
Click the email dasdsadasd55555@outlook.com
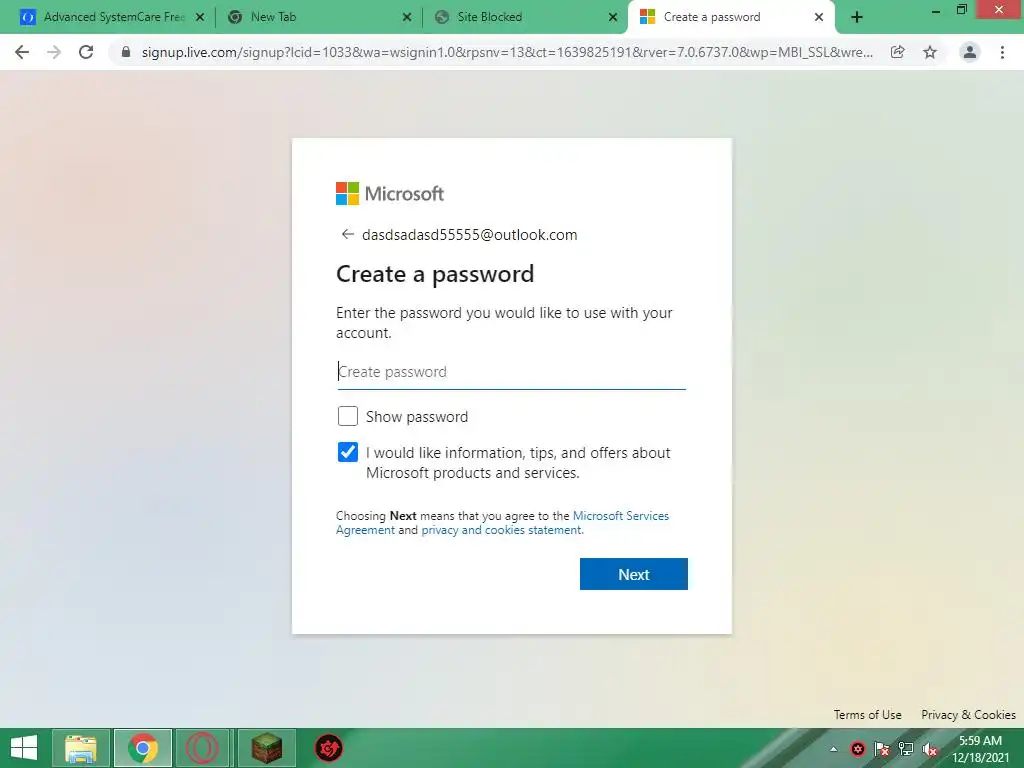[x=470, y=234]
